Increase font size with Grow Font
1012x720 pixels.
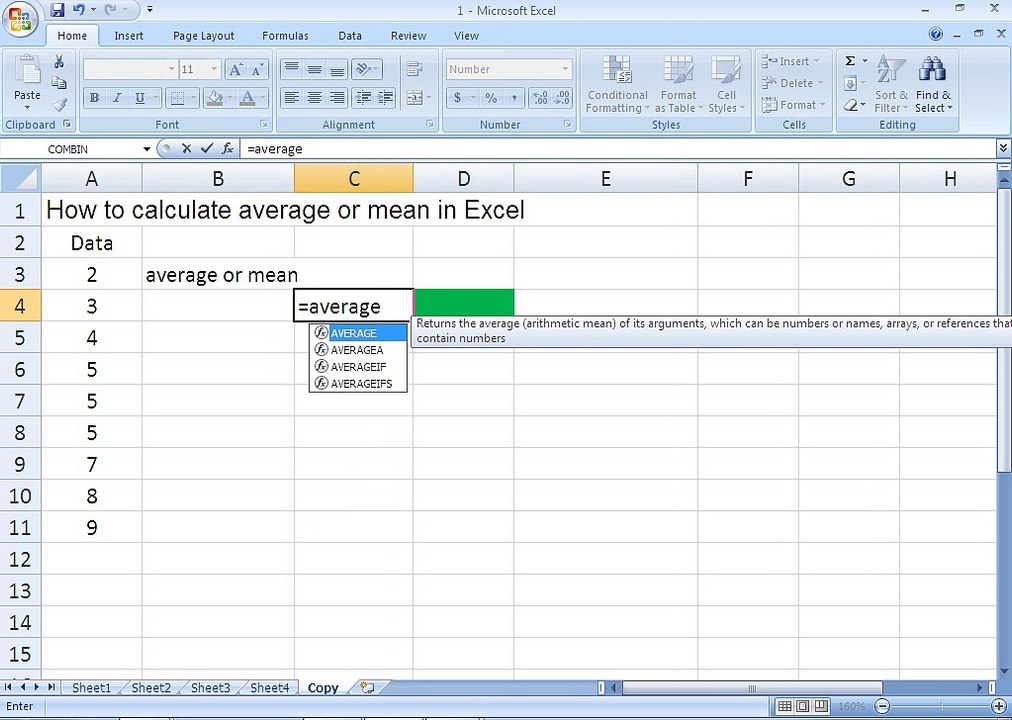pyautogui.click(x=236, y=69)
